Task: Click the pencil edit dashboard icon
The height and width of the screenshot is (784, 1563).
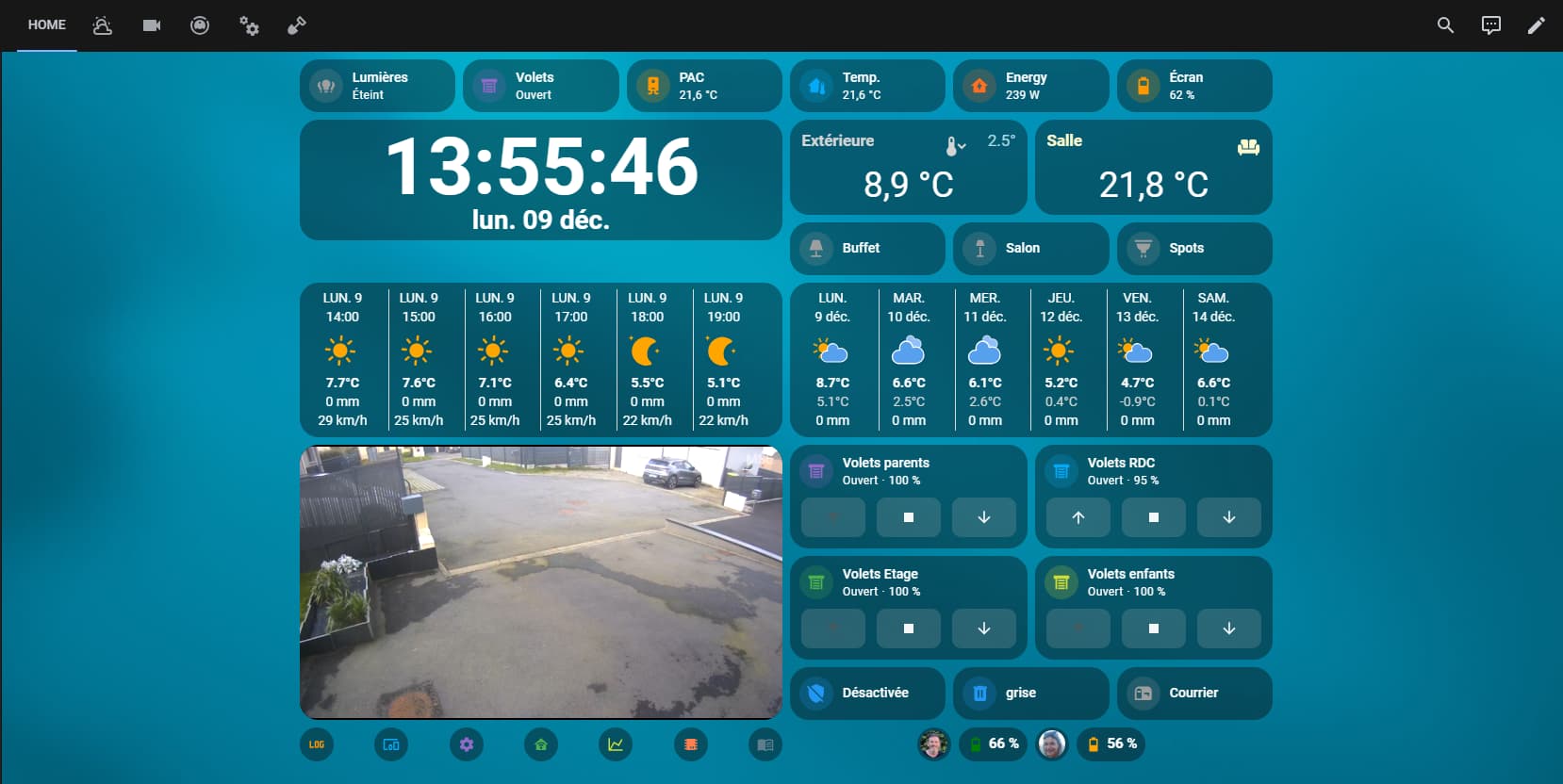Action: point(1537,25)
